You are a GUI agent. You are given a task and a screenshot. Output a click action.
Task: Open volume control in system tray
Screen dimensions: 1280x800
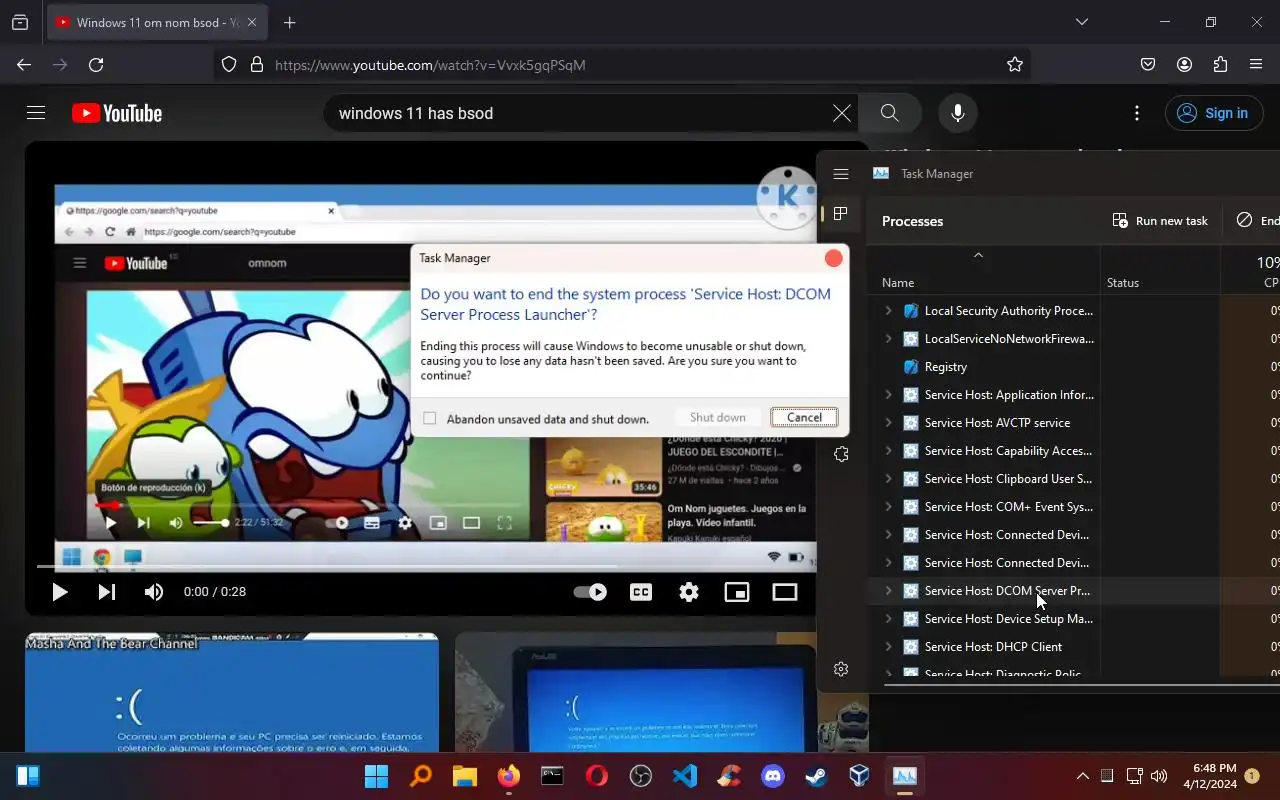(x=1159, y=776)
